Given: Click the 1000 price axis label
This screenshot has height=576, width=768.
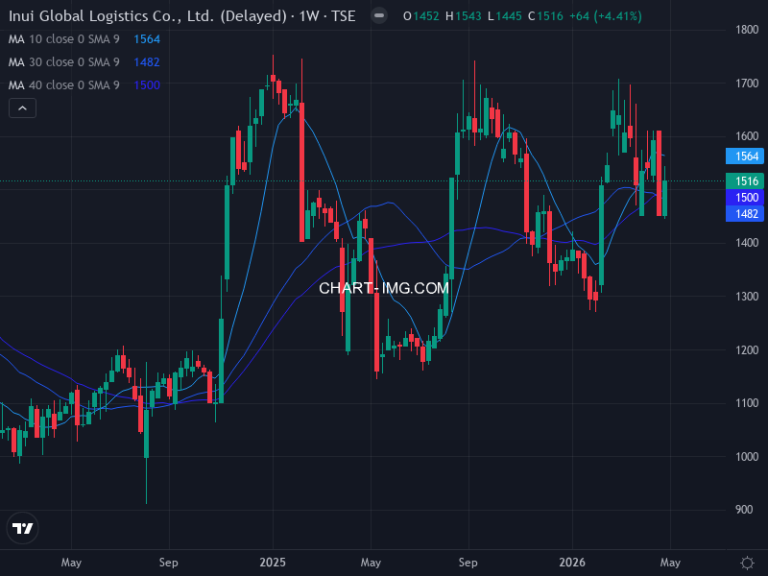Looking at the screenshot, I should 747,456.
